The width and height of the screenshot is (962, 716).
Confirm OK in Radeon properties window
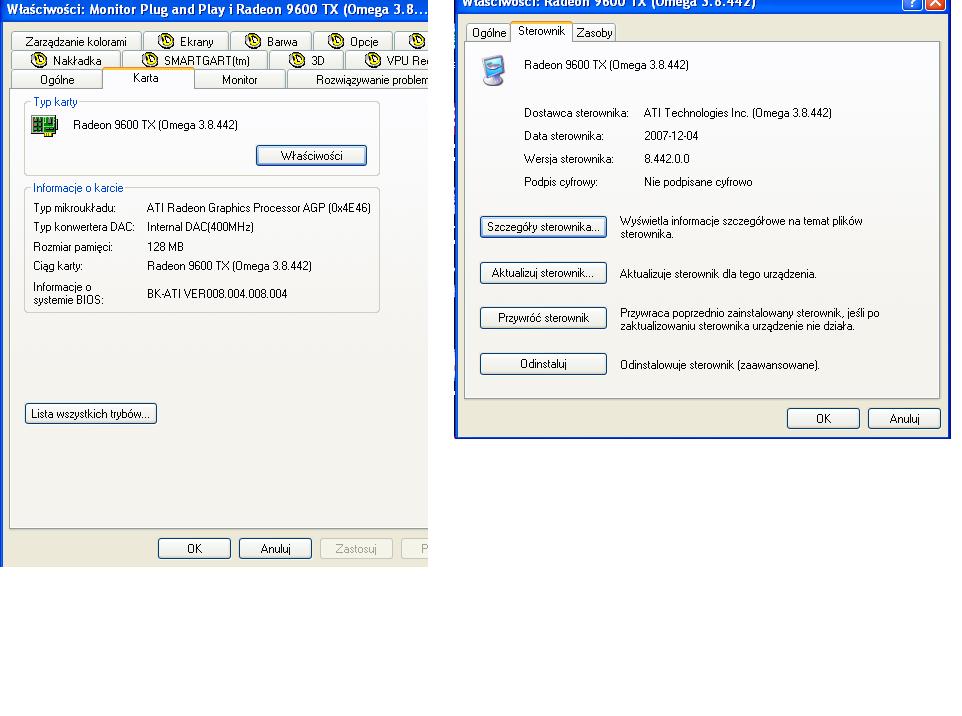(823, 418)
